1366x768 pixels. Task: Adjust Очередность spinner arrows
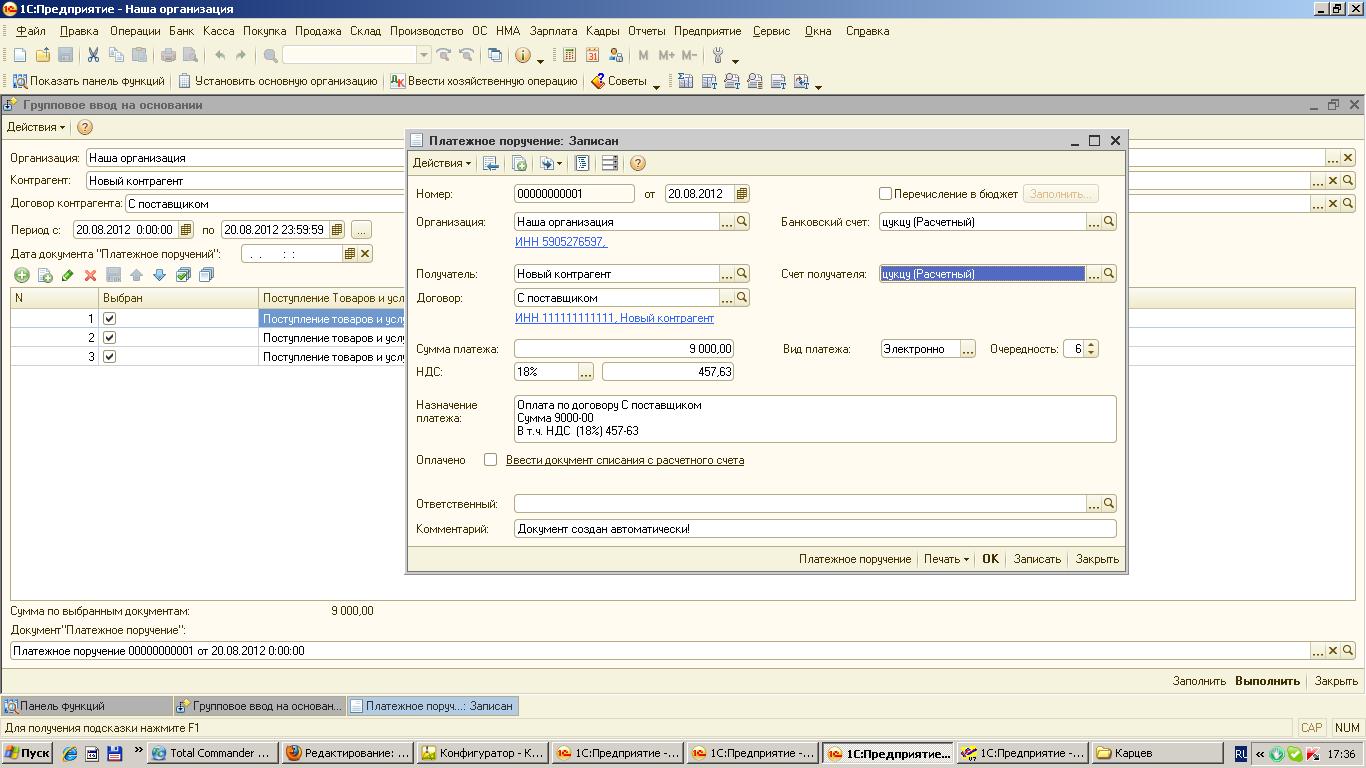point(1091,349)
